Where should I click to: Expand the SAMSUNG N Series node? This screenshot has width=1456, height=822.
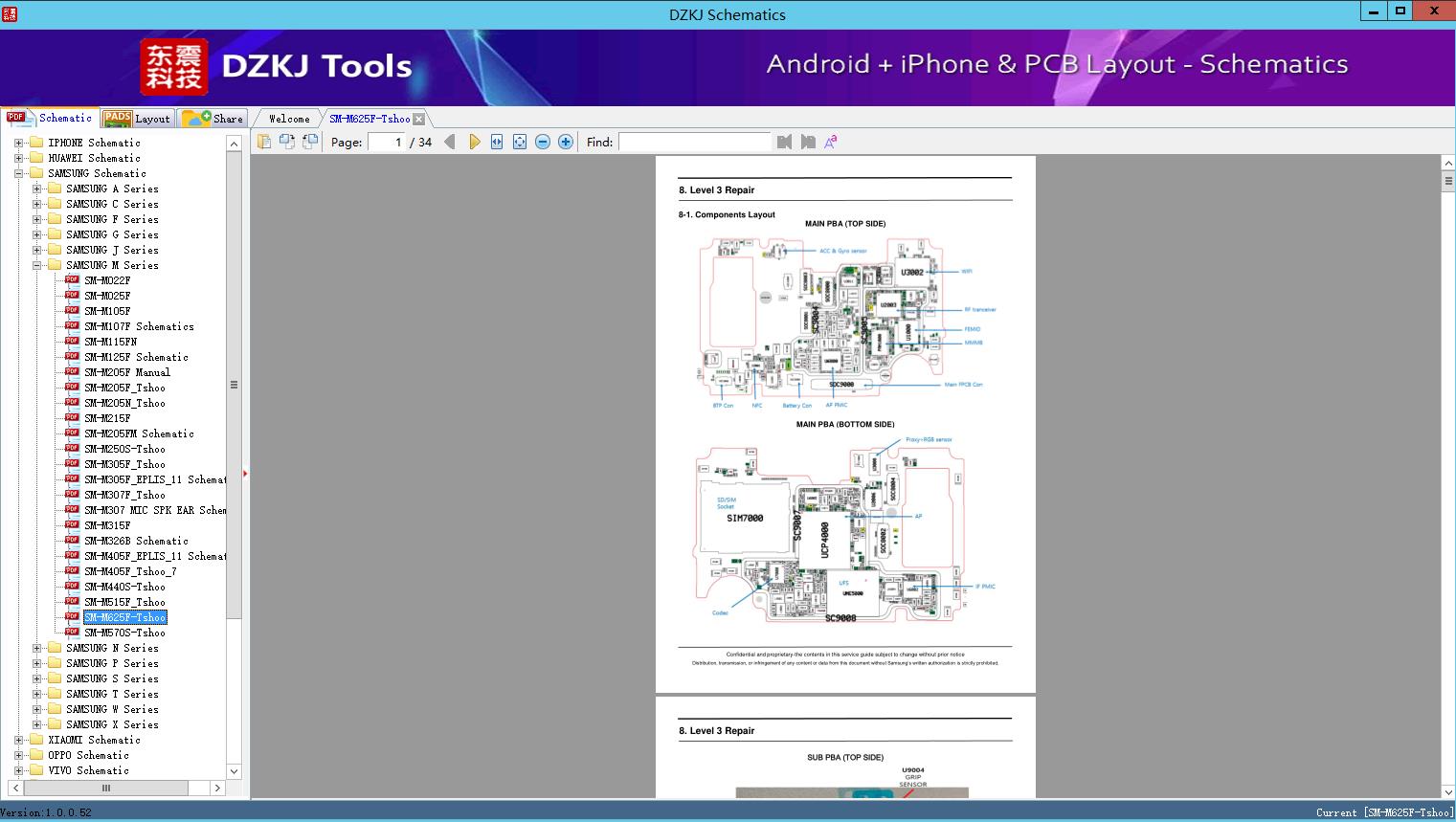36,648
